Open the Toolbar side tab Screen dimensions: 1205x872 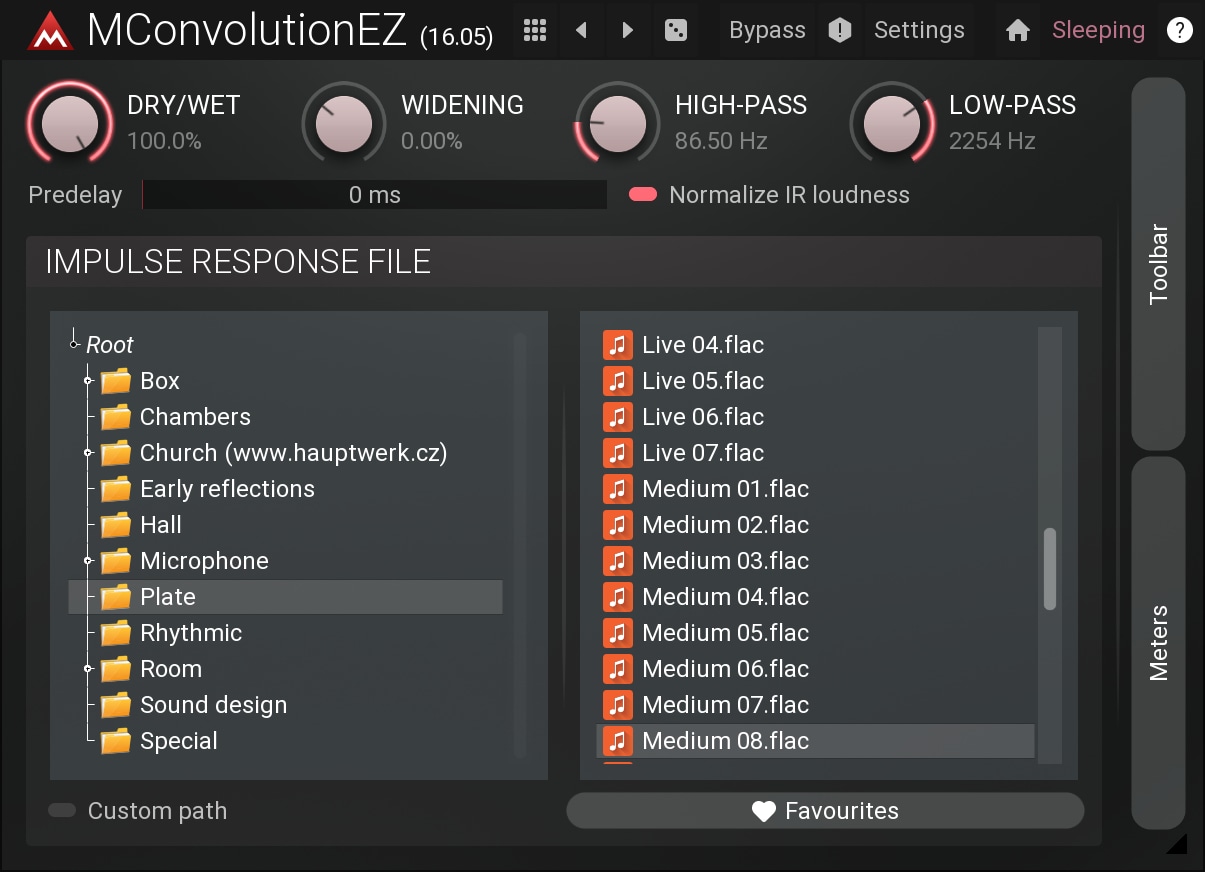pyautogui.click(x=1158, y=264)
